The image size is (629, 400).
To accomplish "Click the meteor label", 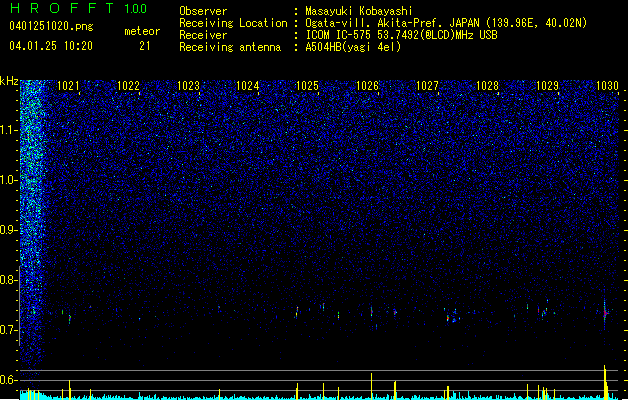I will tap(142, 31).
